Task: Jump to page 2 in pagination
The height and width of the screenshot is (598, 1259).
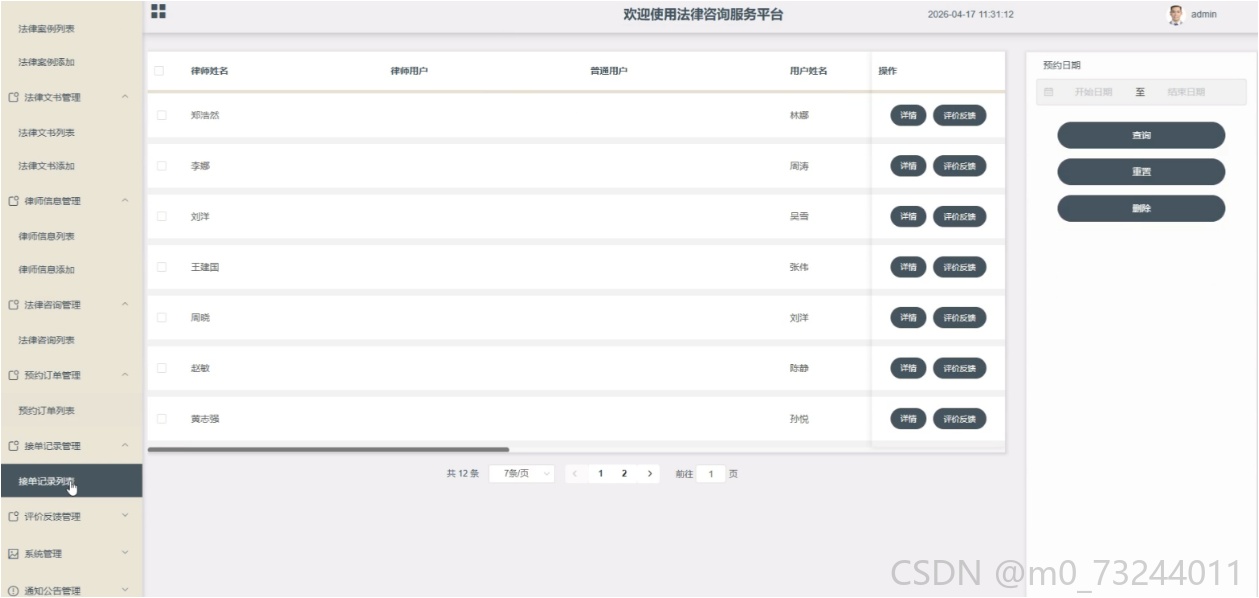Action: tap(624, 474)
